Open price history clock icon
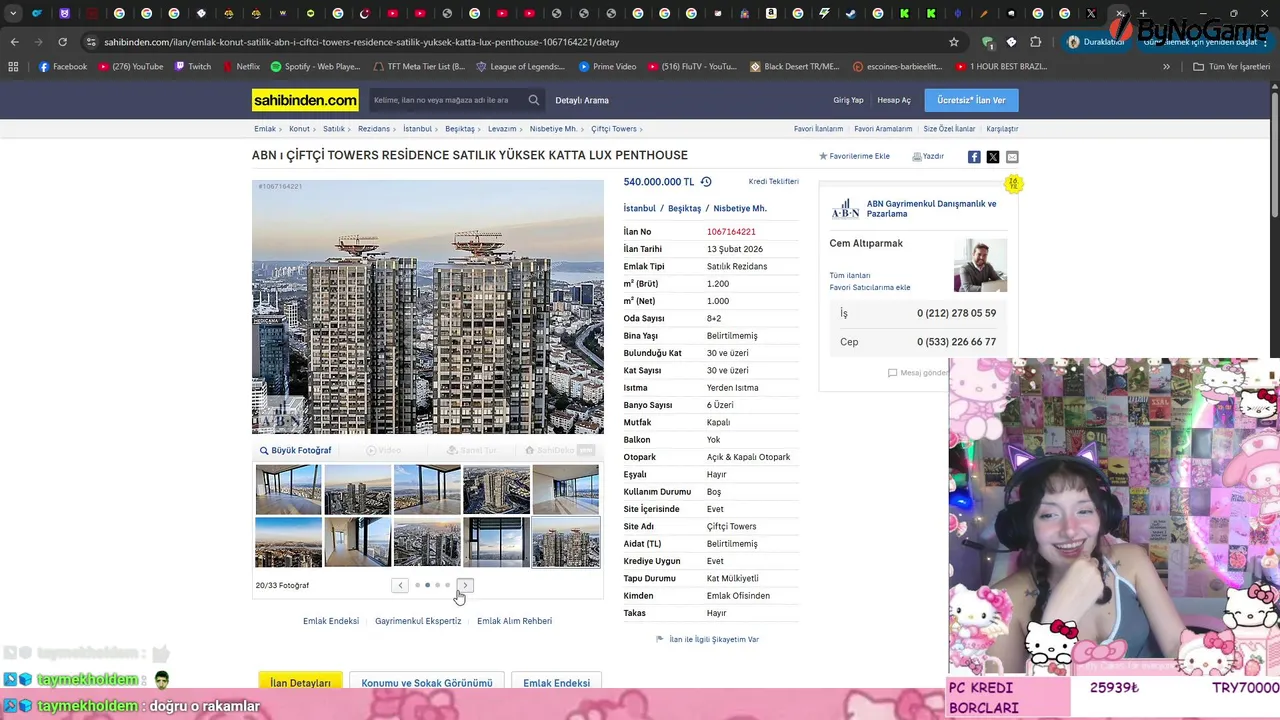Image resolution: width=1280 pixels, height=720 pixels. pos(706,182)
